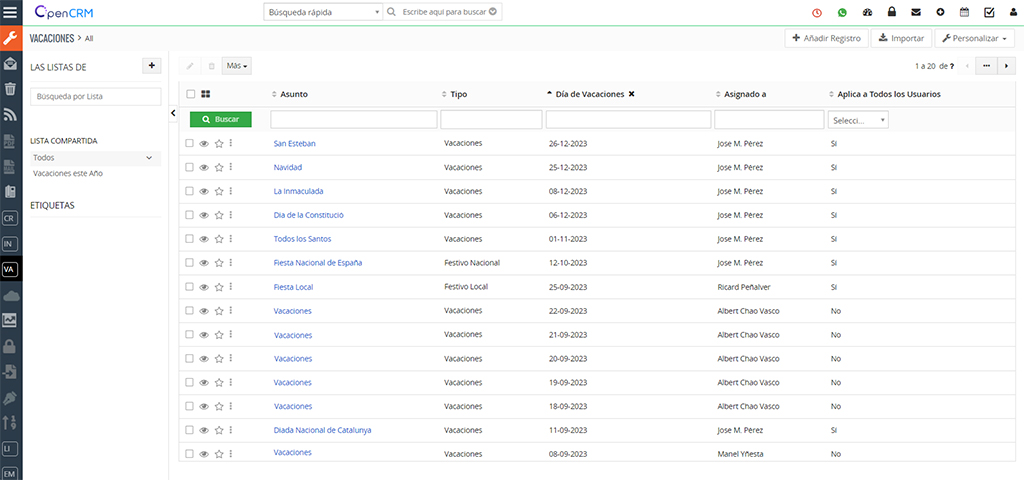Open the chart image icon in sidebar
The image size is (1024, 480).
tap(10, 320)
